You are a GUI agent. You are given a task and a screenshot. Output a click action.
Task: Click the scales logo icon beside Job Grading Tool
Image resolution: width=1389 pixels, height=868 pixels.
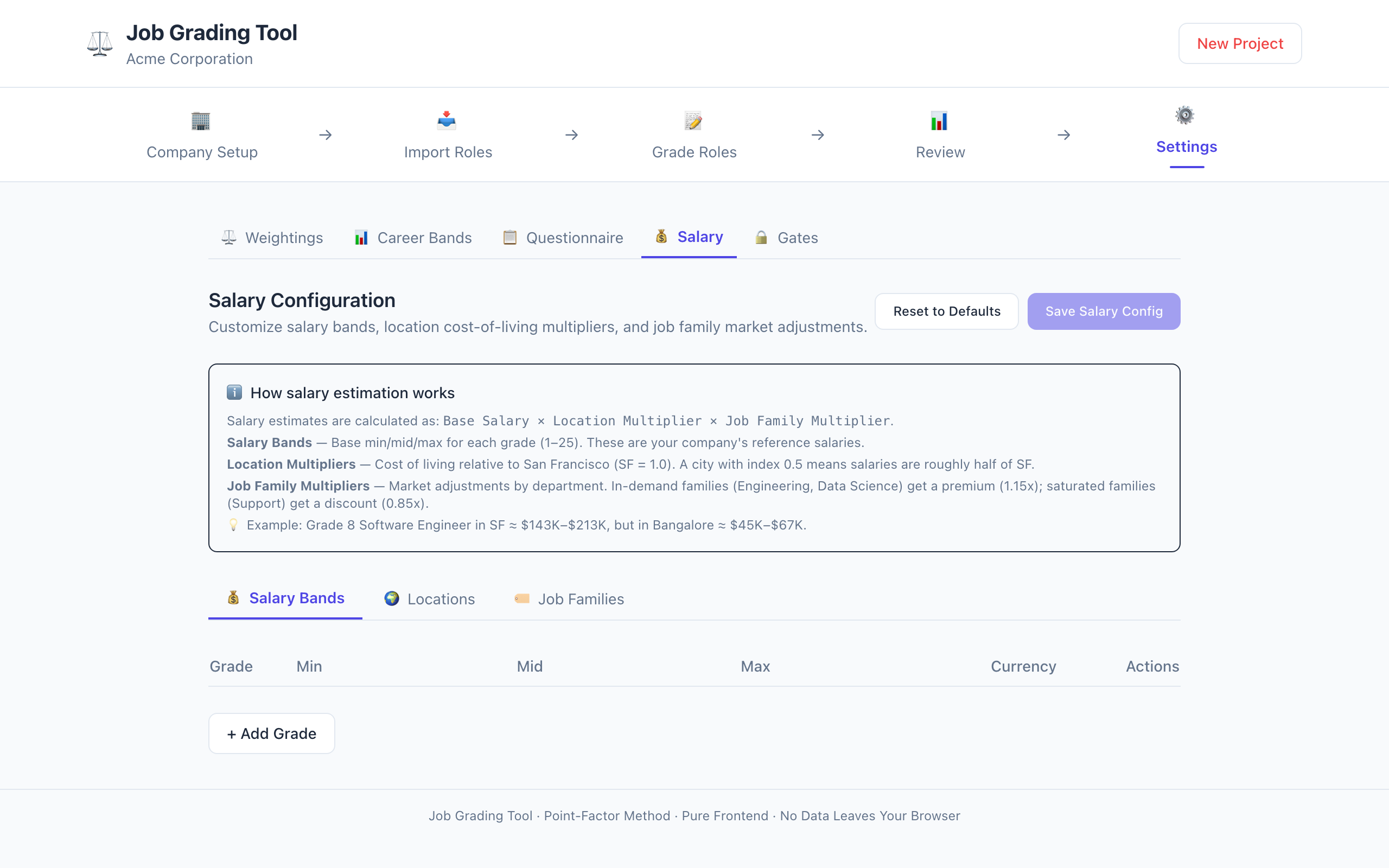[99, 43]
